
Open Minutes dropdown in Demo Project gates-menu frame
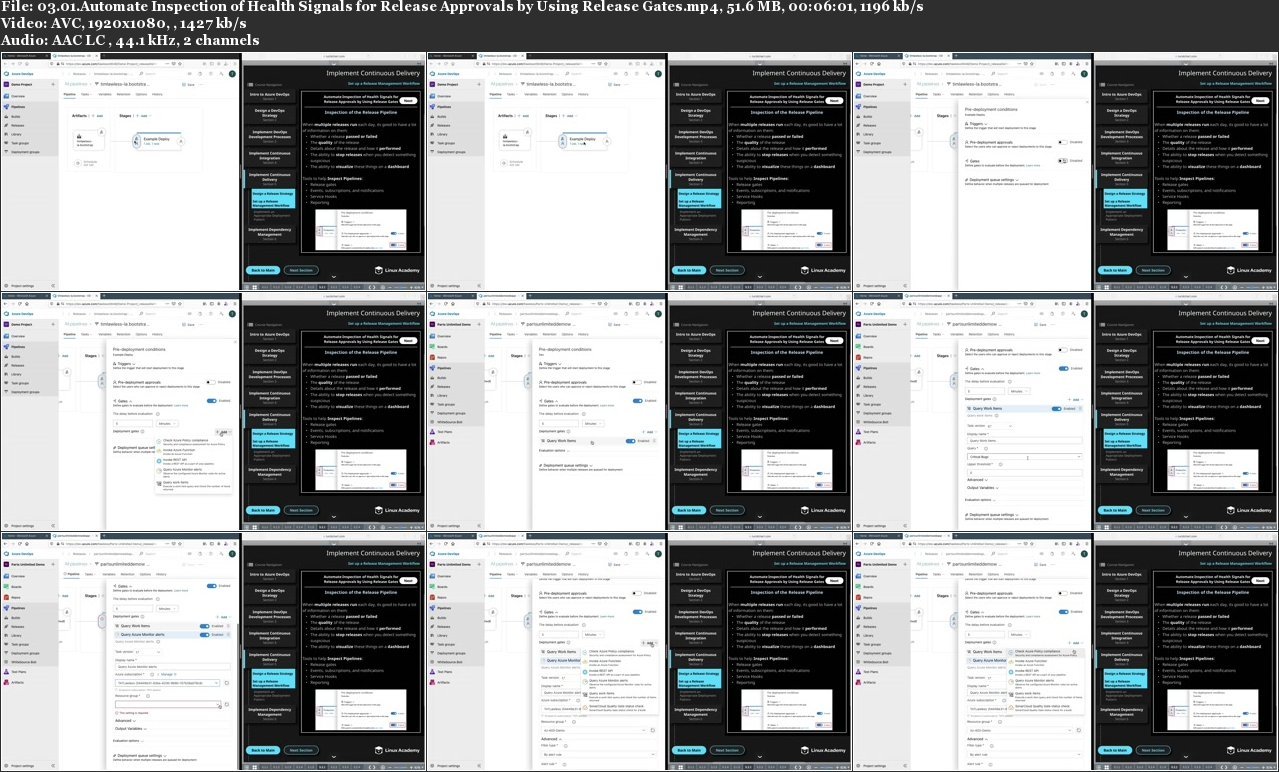167,424
